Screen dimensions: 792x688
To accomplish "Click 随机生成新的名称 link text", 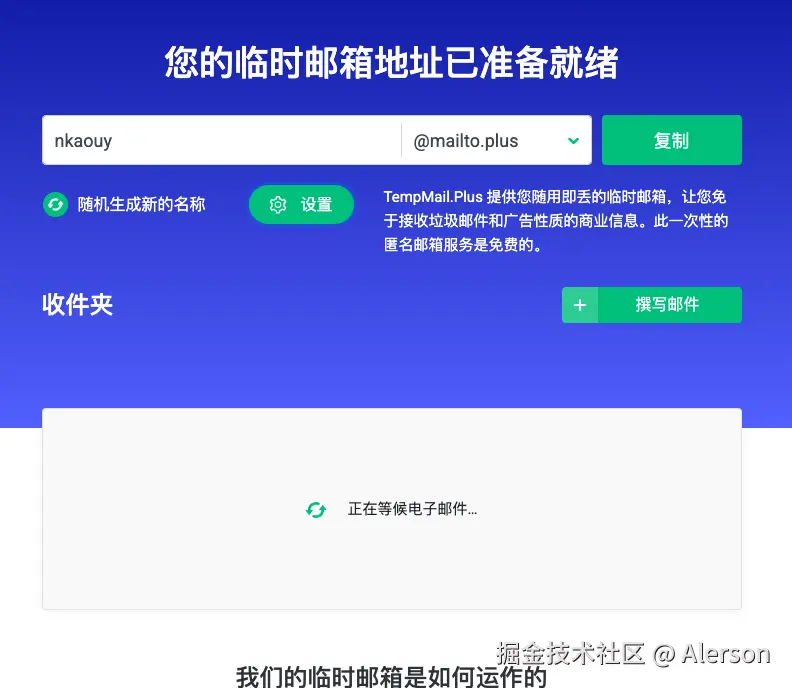I will pyautogui.click(x=141, y=205).
